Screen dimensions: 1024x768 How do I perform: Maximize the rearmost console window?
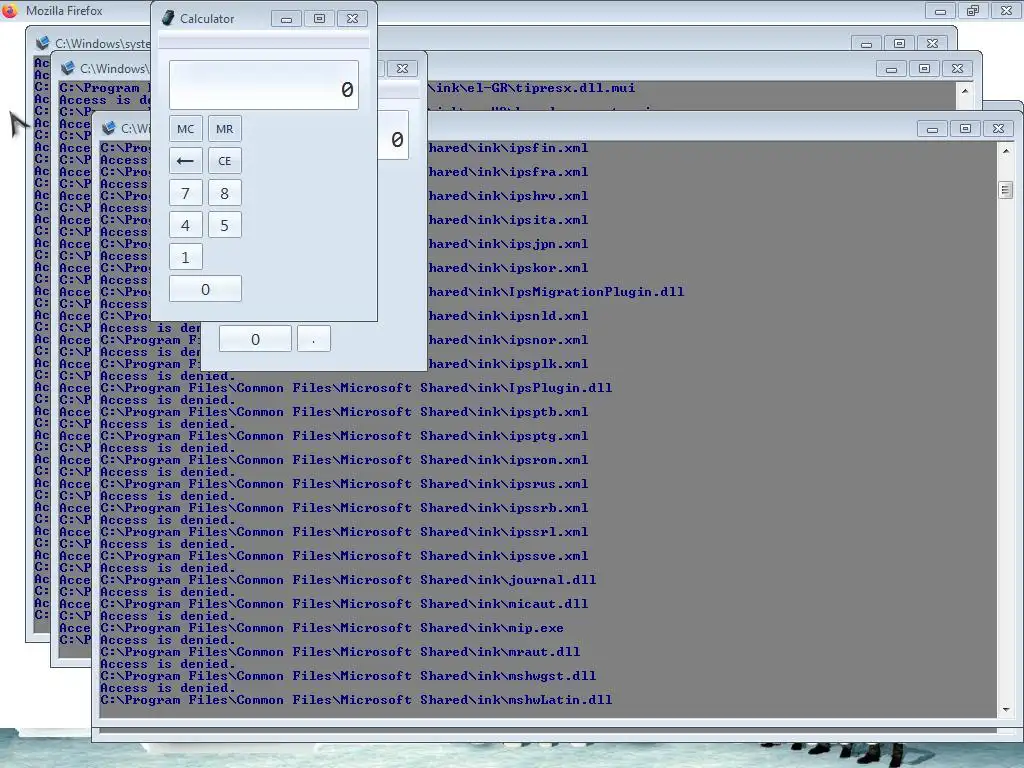pyautogui.click(x=900, y=44)
